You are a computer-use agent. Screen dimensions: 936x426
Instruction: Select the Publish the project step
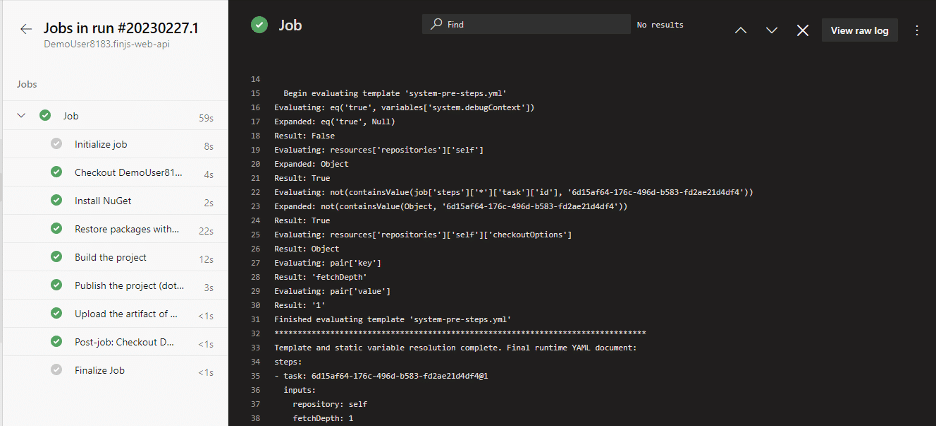point(125,285)
